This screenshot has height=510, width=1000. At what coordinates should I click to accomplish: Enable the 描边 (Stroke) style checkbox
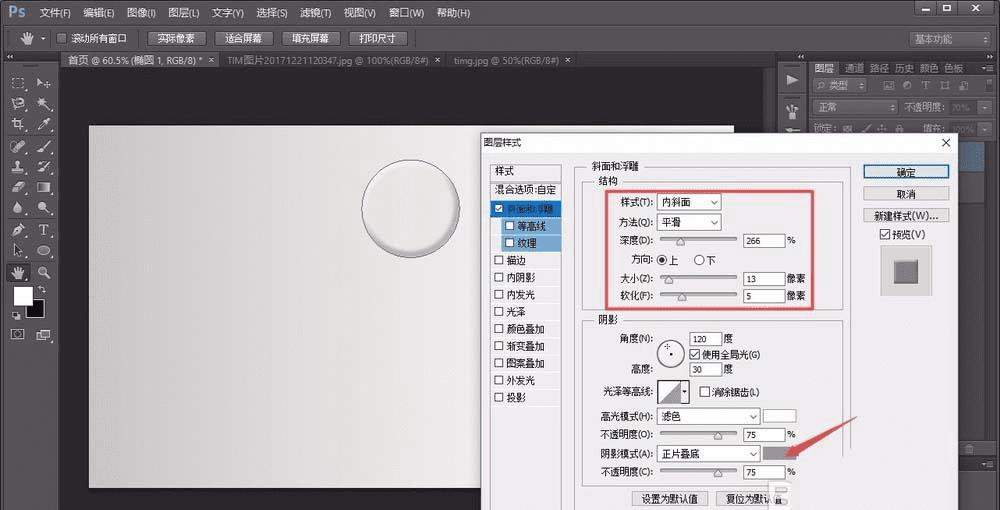[499, 260]
